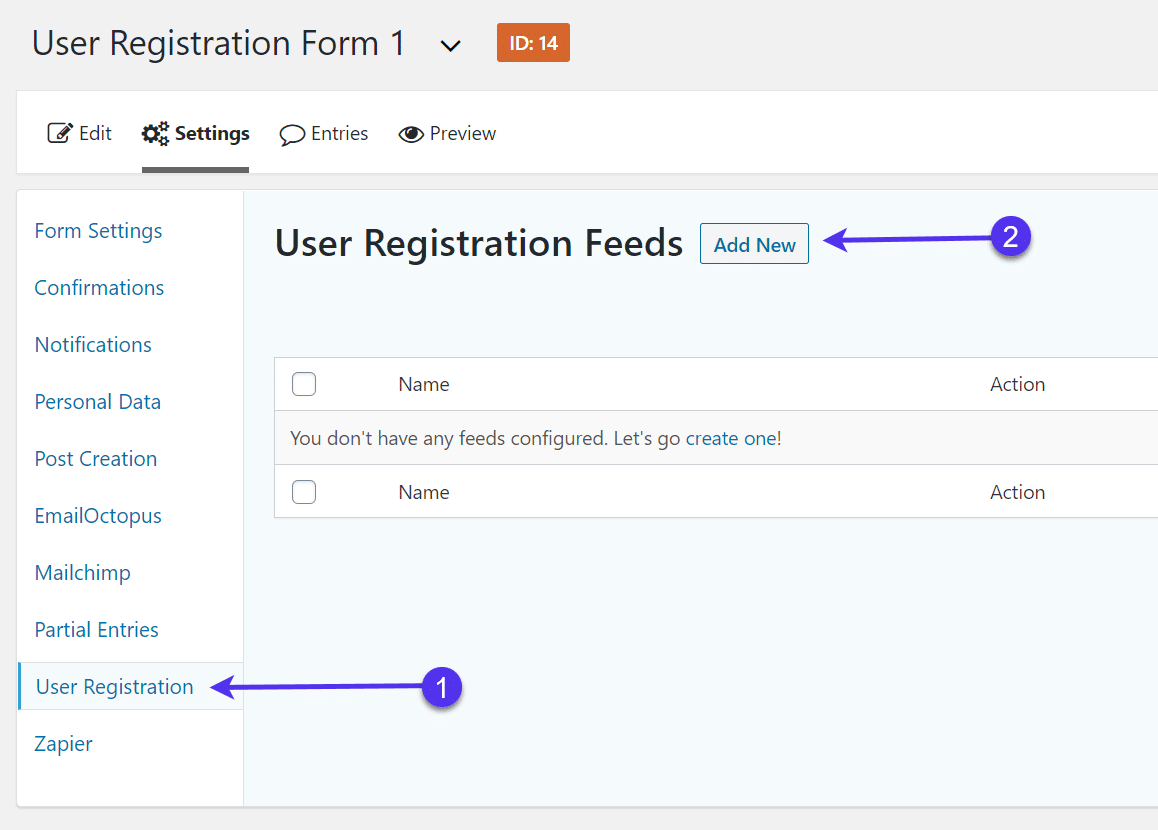Click the Entries speech bubble icon
The image size is (1158, 830).
pyautogui.click(x=292, y=134)
